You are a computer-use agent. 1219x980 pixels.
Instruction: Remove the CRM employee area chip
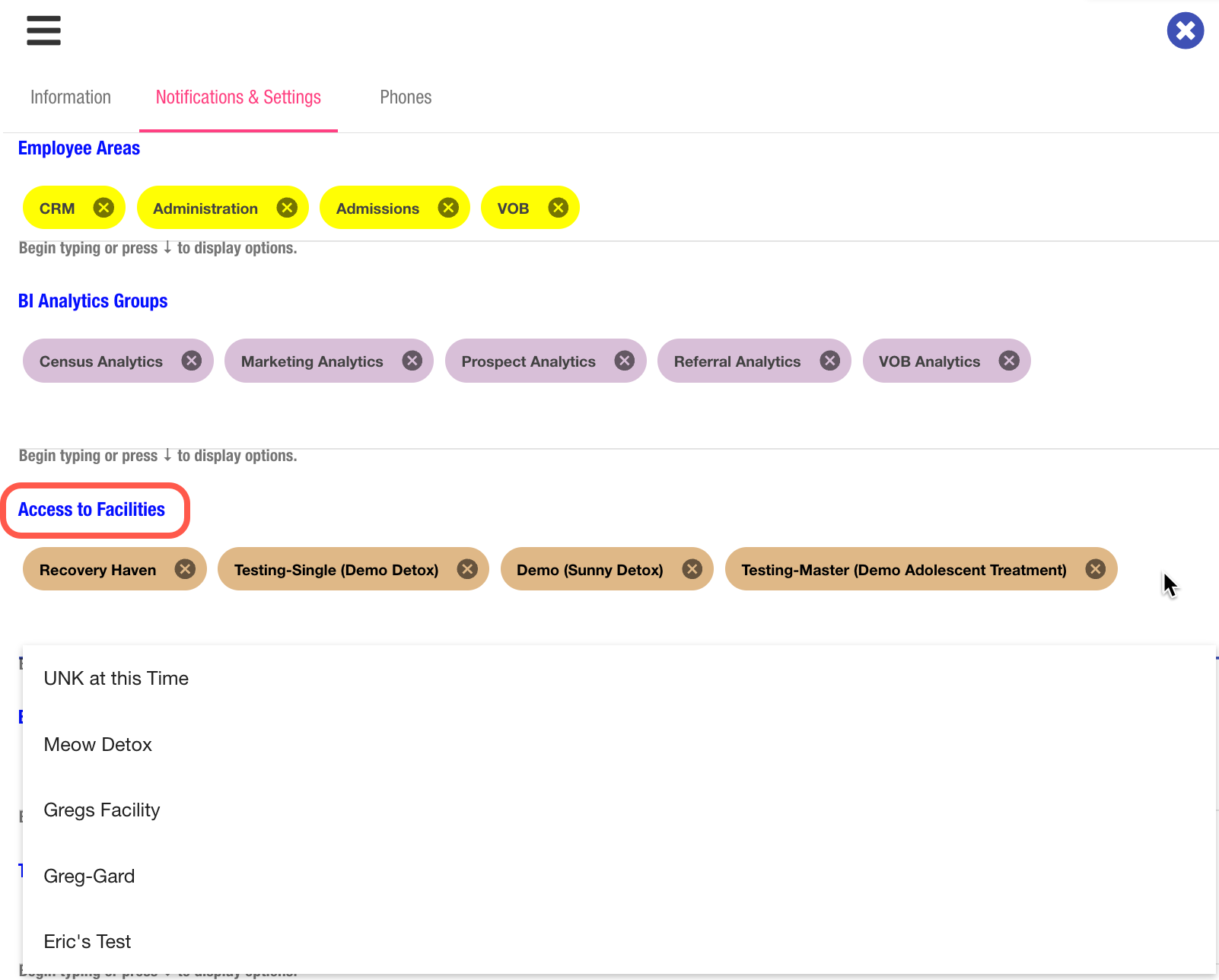click(x=103, y=208)
